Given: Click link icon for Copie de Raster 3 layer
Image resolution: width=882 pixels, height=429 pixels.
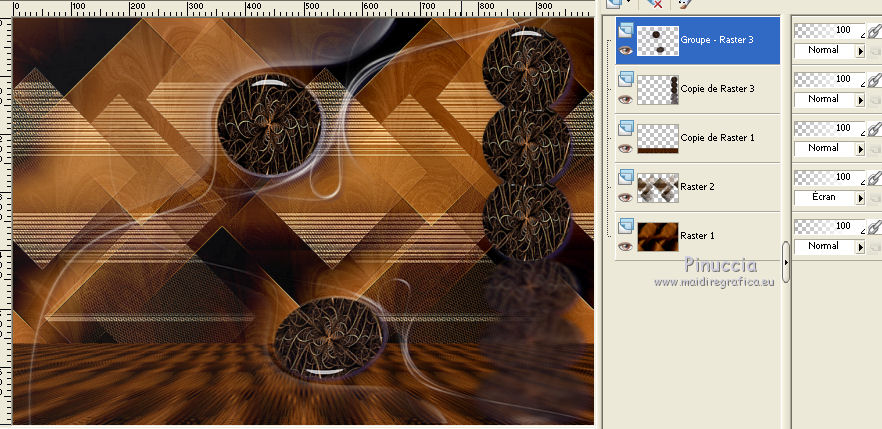Looking at the screenshot, I should click(874, 80).
